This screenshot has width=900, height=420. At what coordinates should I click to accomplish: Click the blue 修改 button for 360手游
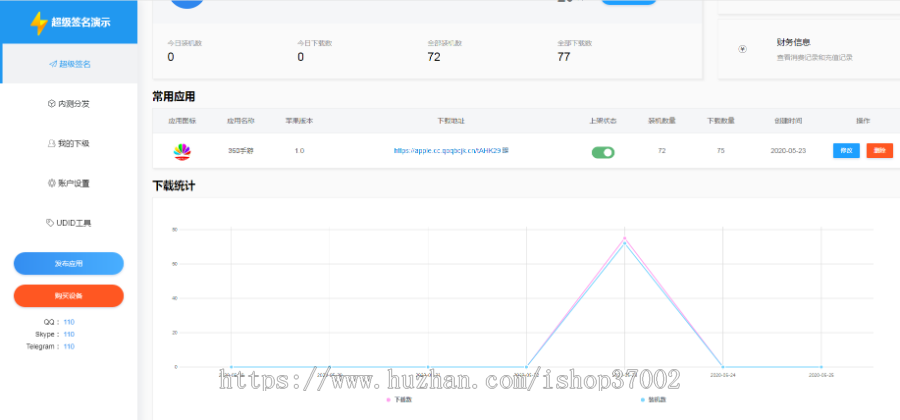click(846, 151)
